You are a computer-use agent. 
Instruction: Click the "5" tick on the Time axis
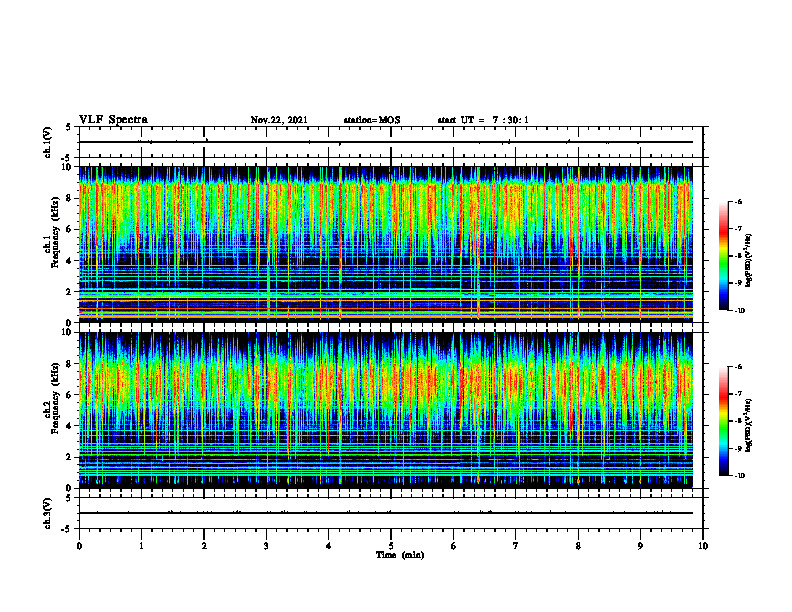point(391,546)
